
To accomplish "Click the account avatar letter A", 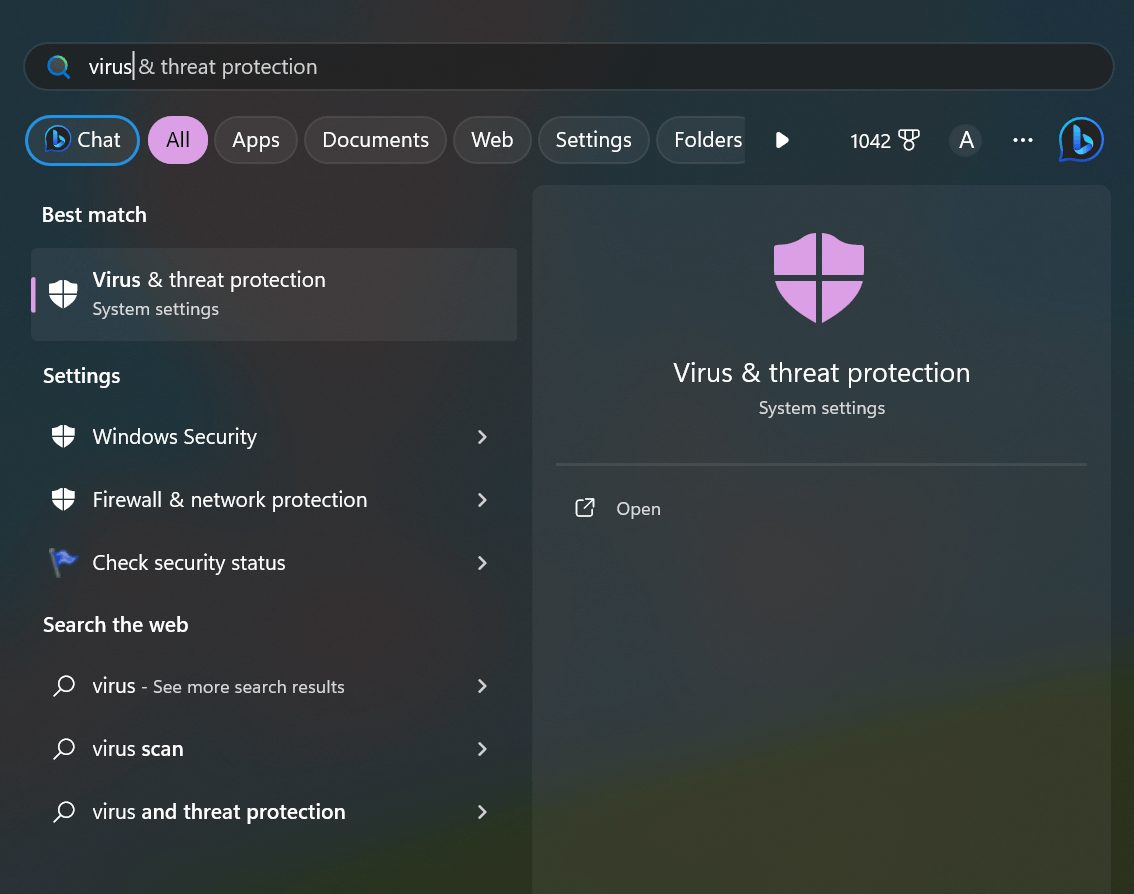I will tap(966, 140).
